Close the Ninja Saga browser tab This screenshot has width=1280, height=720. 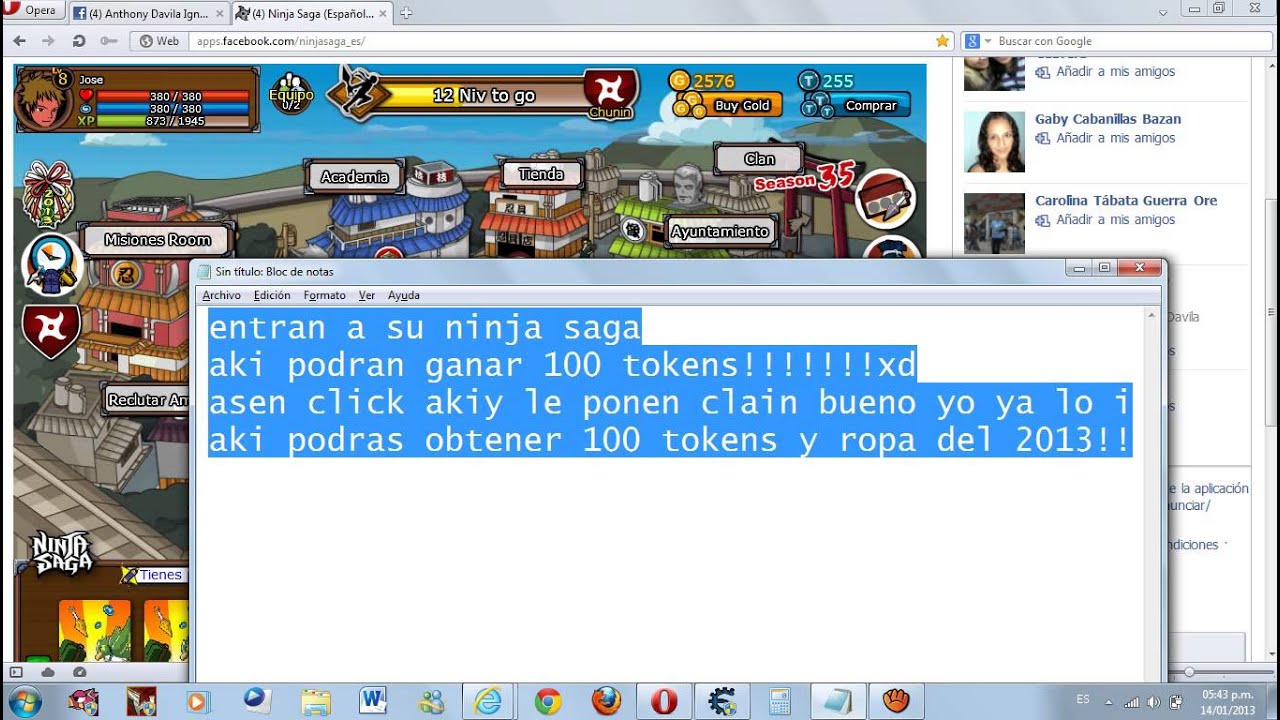(x=383, y=14)
